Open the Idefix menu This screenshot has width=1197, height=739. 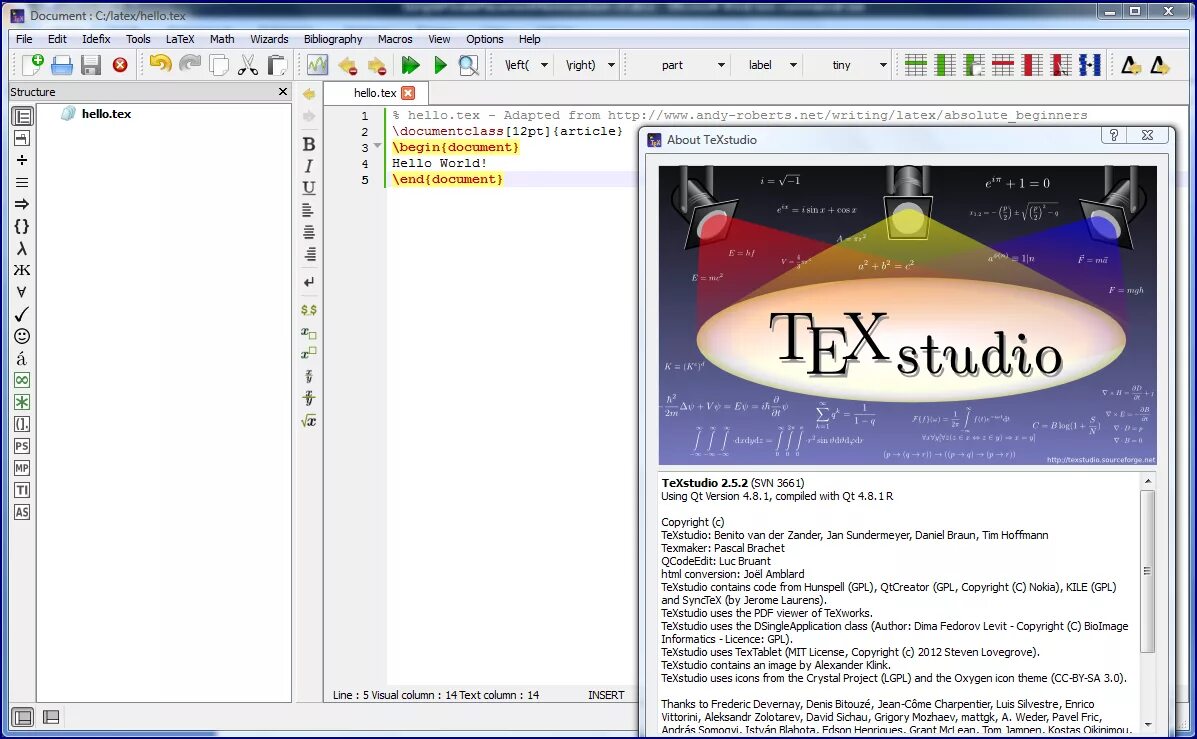point(96,39)
